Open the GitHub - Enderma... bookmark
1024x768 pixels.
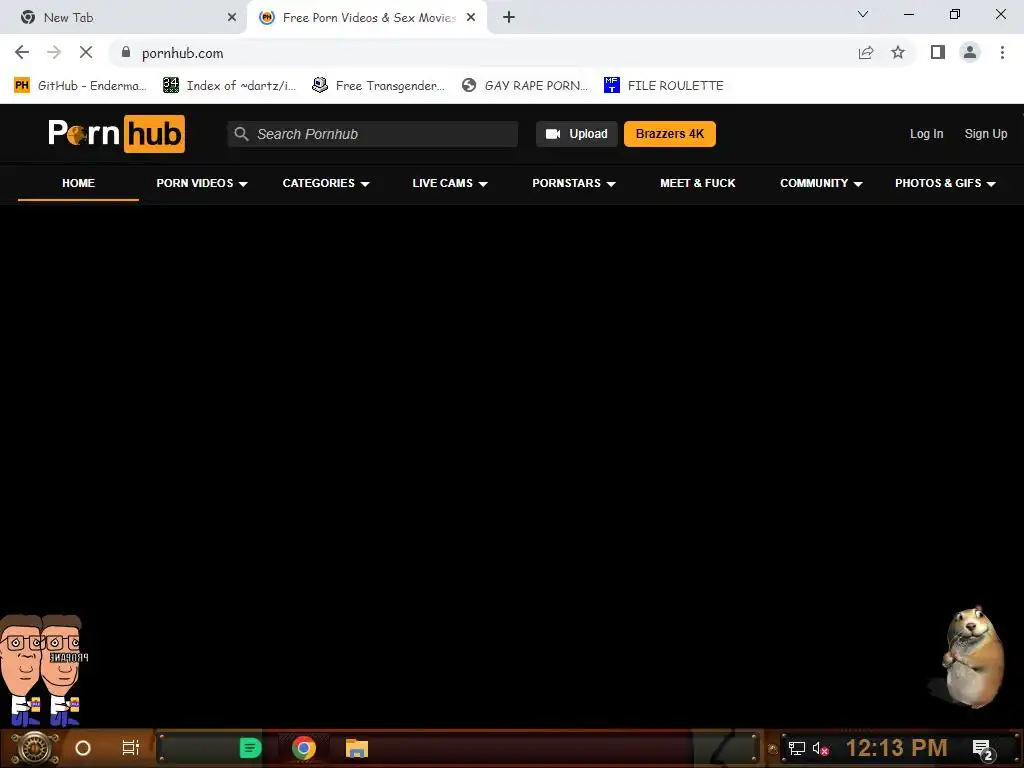[80, 86]
